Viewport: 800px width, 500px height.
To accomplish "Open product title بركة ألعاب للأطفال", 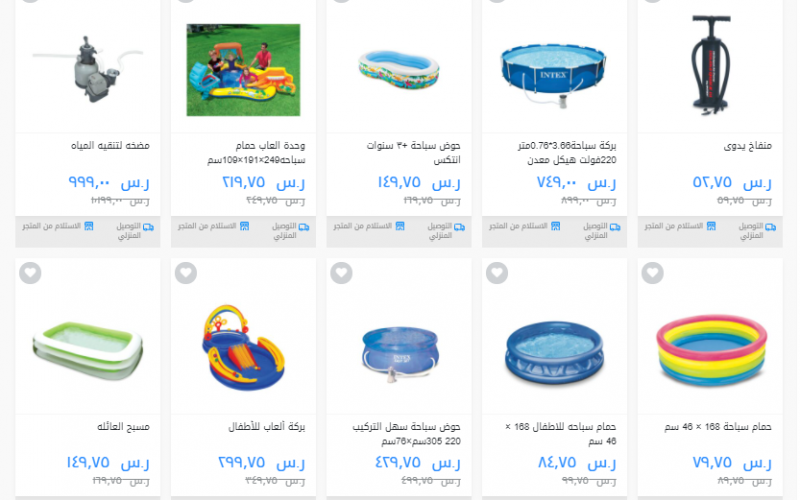I will pyautogui.click(x=266, y=427).
